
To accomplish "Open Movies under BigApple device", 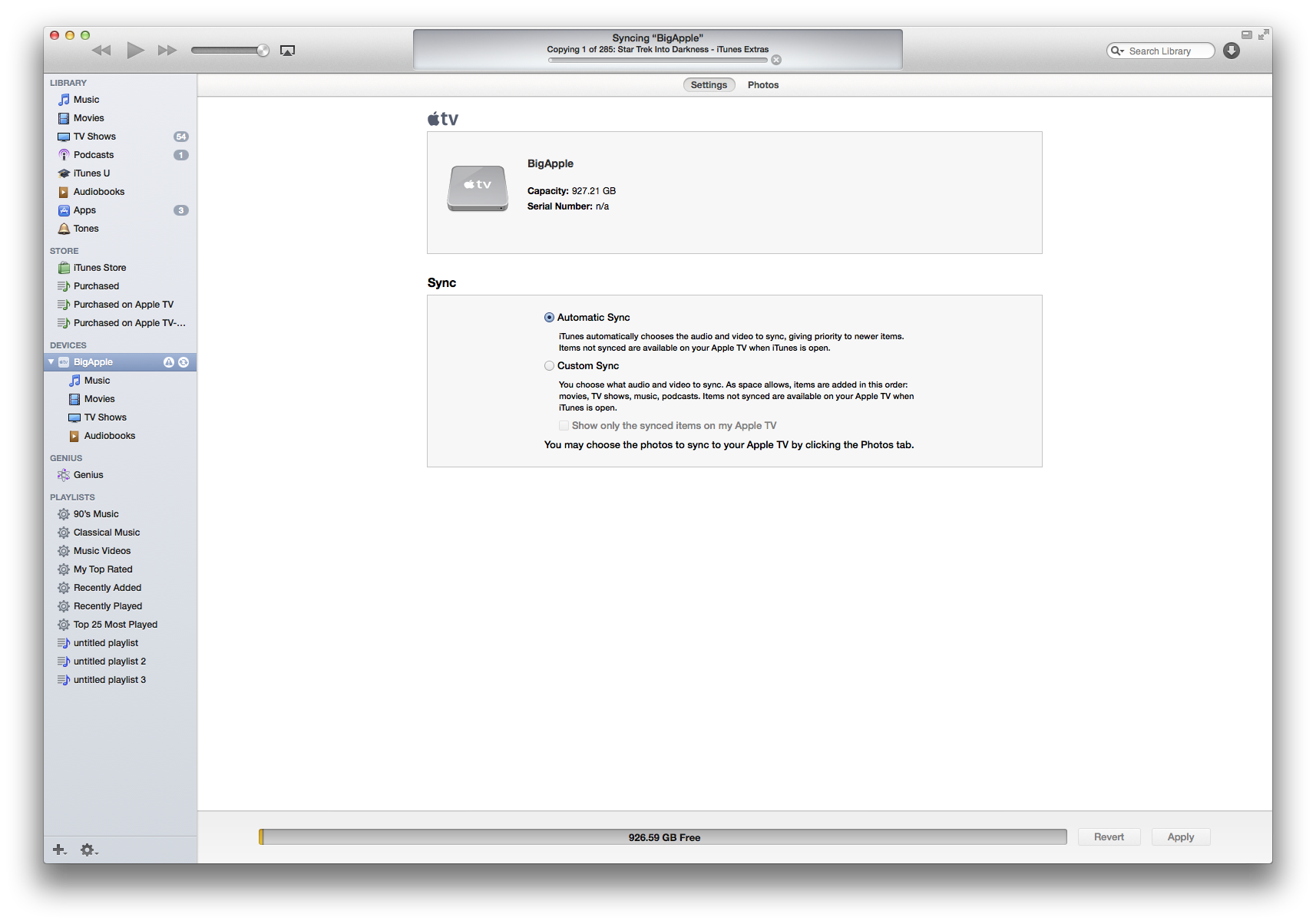I will click(120, 399).
